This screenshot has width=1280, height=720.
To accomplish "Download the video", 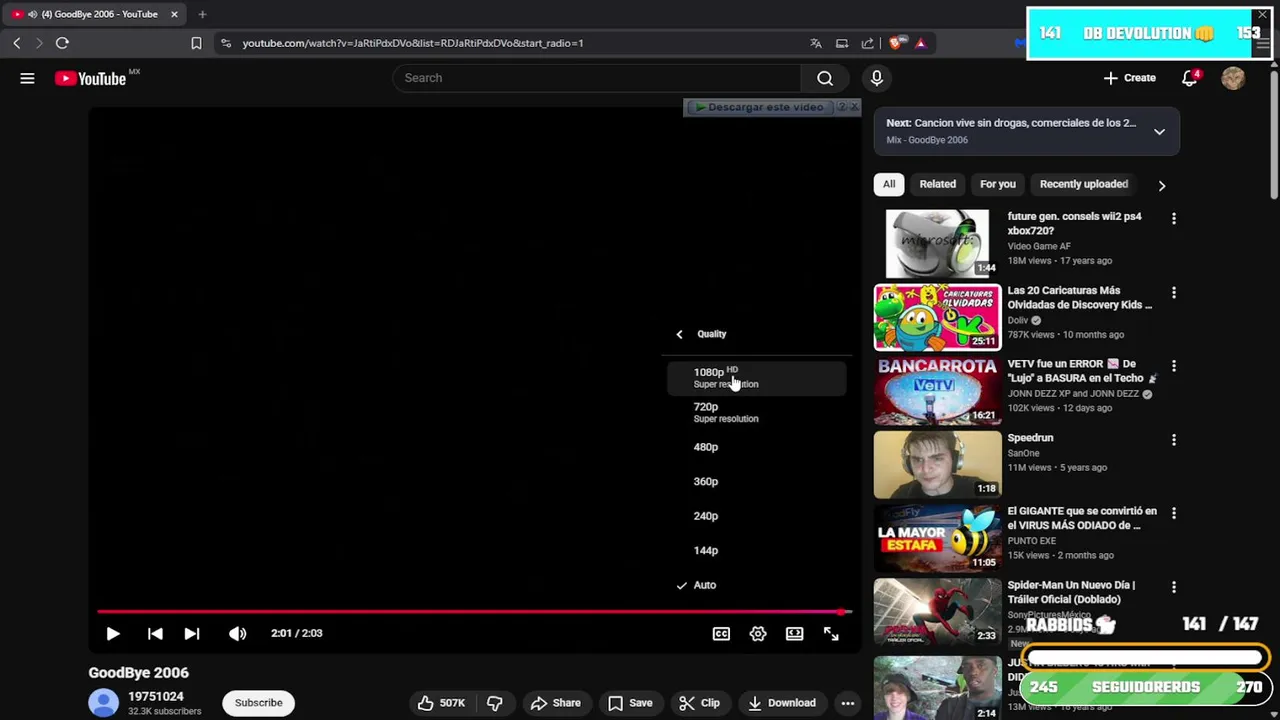I will click(x=782, y=703).
